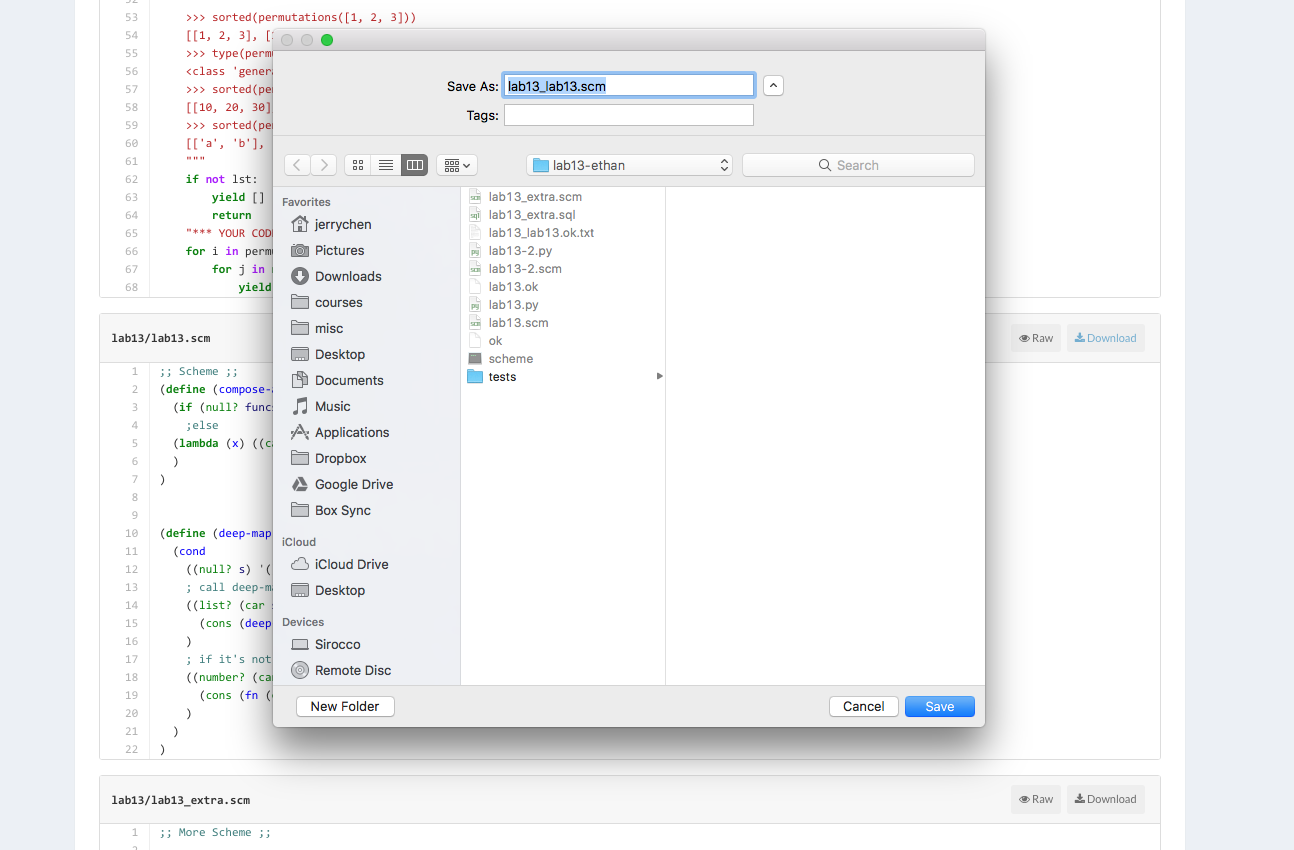Select file lab13_lab13.ok.txt
This screenshot has width=1294, height=850.
(541, 232)
